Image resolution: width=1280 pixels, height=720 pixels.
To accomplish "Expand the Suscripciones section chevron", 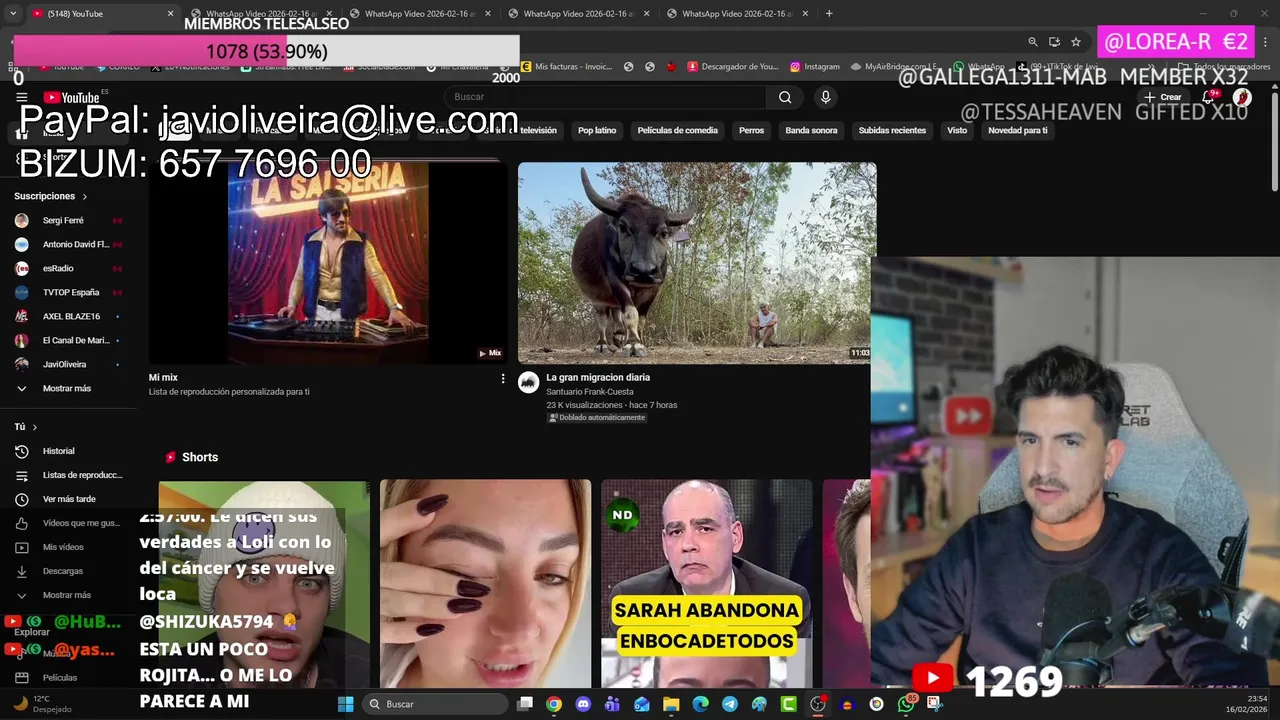I will click(x=84, y=197).
